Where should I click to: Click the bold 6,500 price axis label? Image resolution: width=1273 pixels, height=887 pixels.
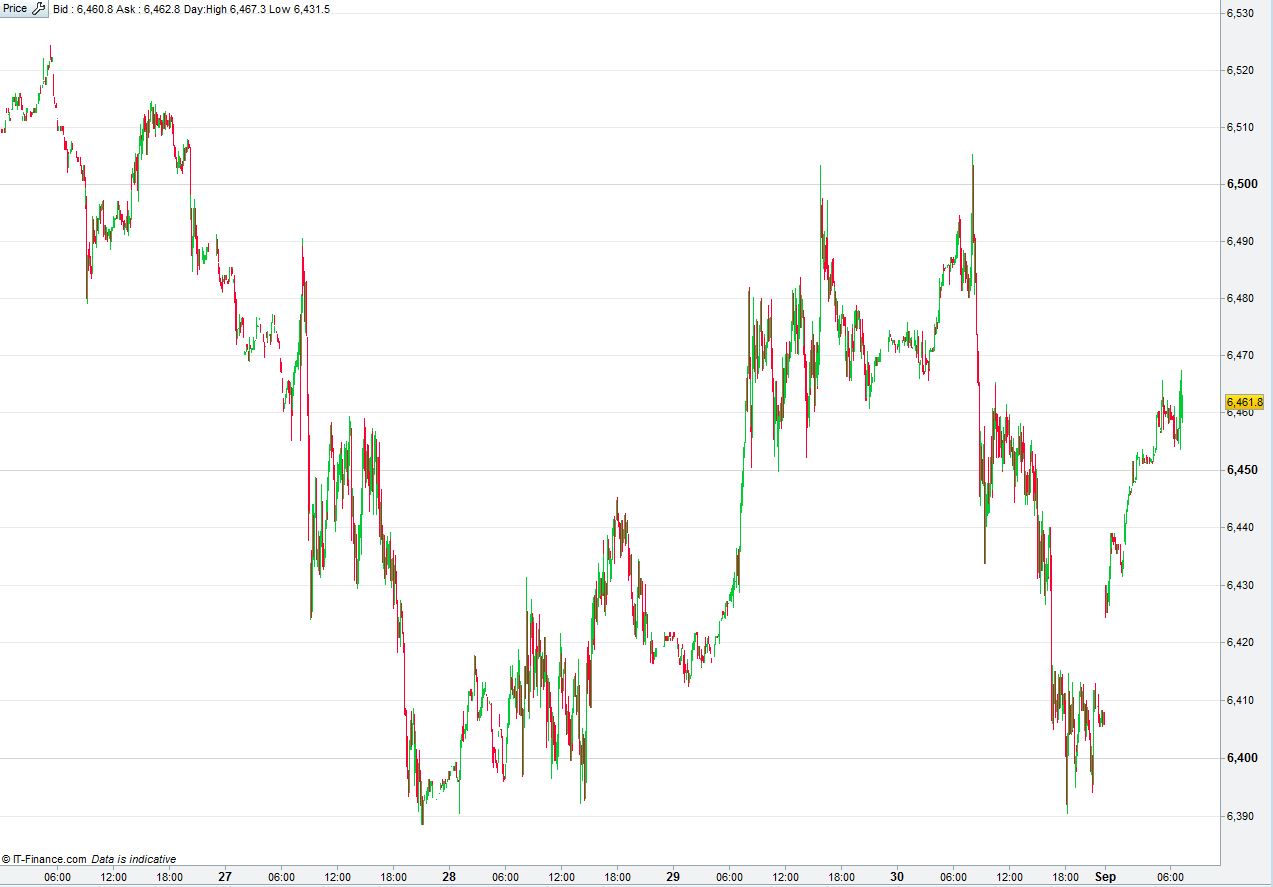(x=1240, y=184)
